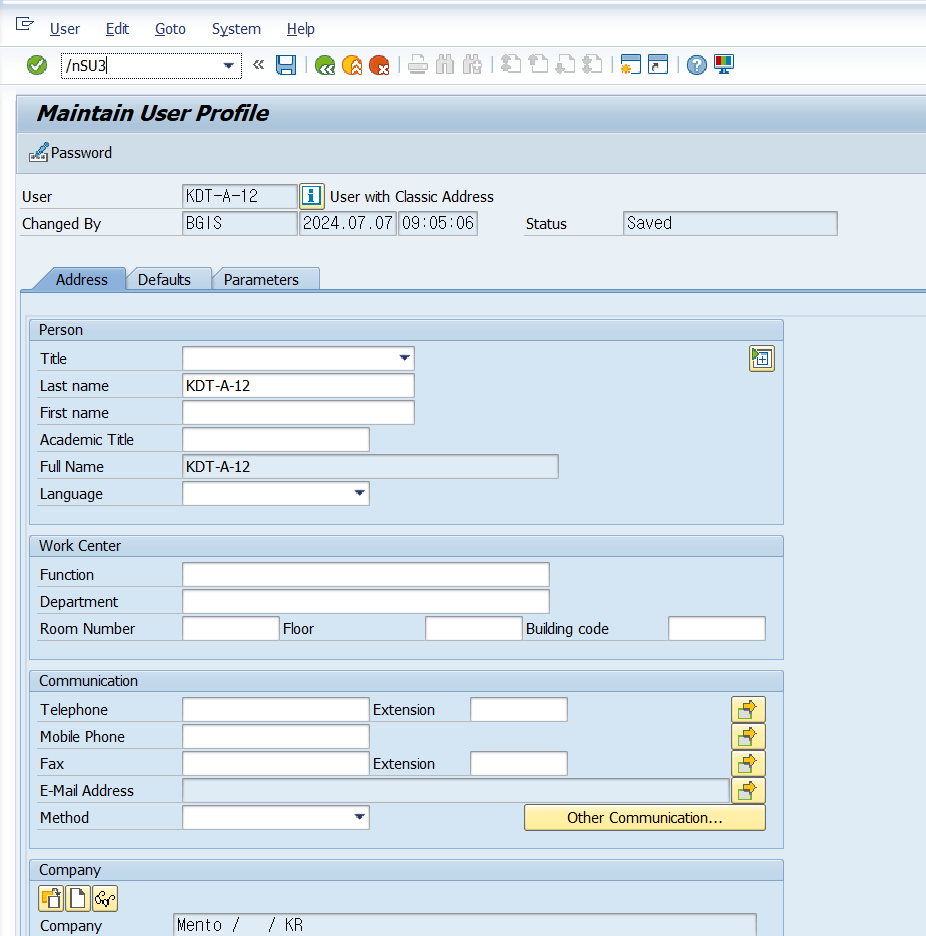
Task: Expand the Title dropdown
Action: coord(404,358)
